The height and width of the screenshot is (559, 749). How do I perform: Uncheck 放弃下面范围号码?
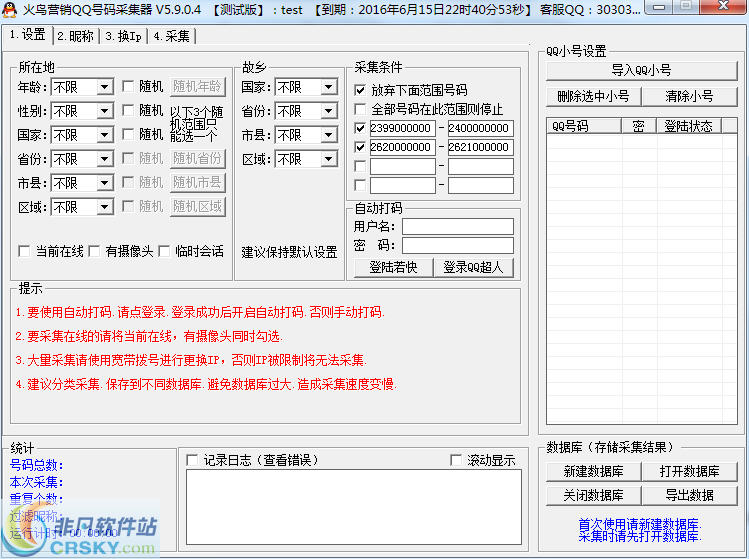[360, 90]
